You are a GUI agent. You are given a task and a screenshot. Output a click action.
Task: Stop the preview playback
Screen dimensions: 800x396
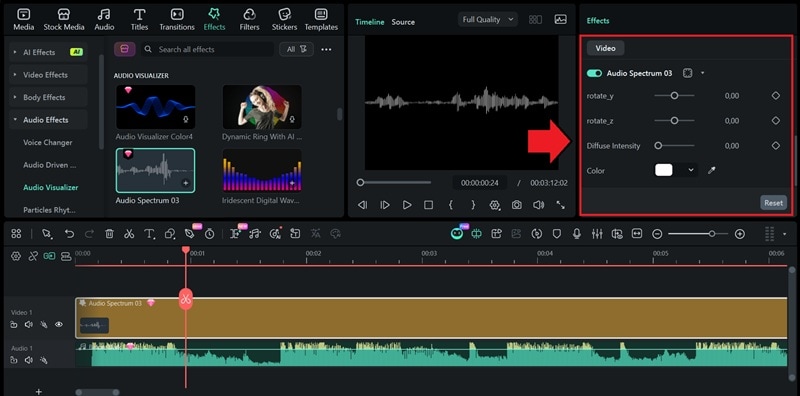tap(429, 205)
